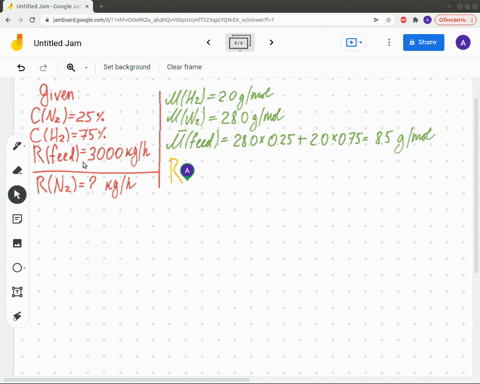480x384 pixels.
Task: Select the Text box tool
Action: coord(17,292)
